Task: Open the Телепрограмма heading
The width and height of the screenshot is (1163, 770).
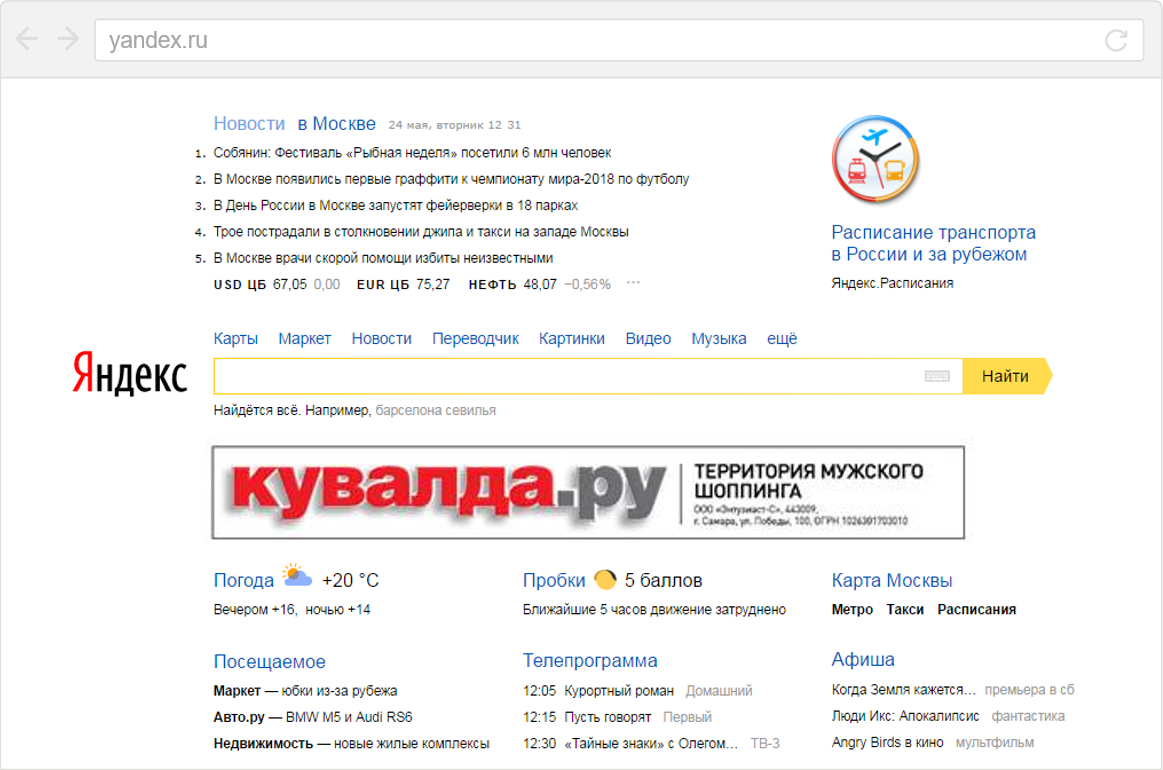Action: click(590, 660)
